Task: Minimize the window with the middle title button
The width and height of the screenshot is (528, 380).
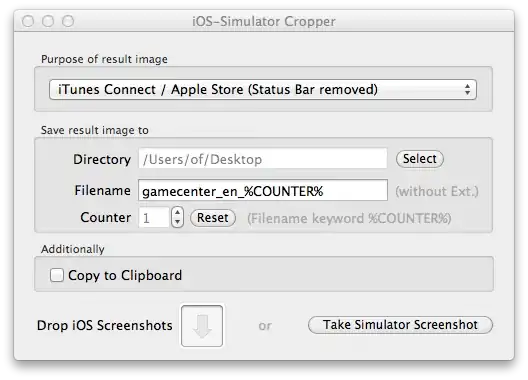Action: coord(48,21)
